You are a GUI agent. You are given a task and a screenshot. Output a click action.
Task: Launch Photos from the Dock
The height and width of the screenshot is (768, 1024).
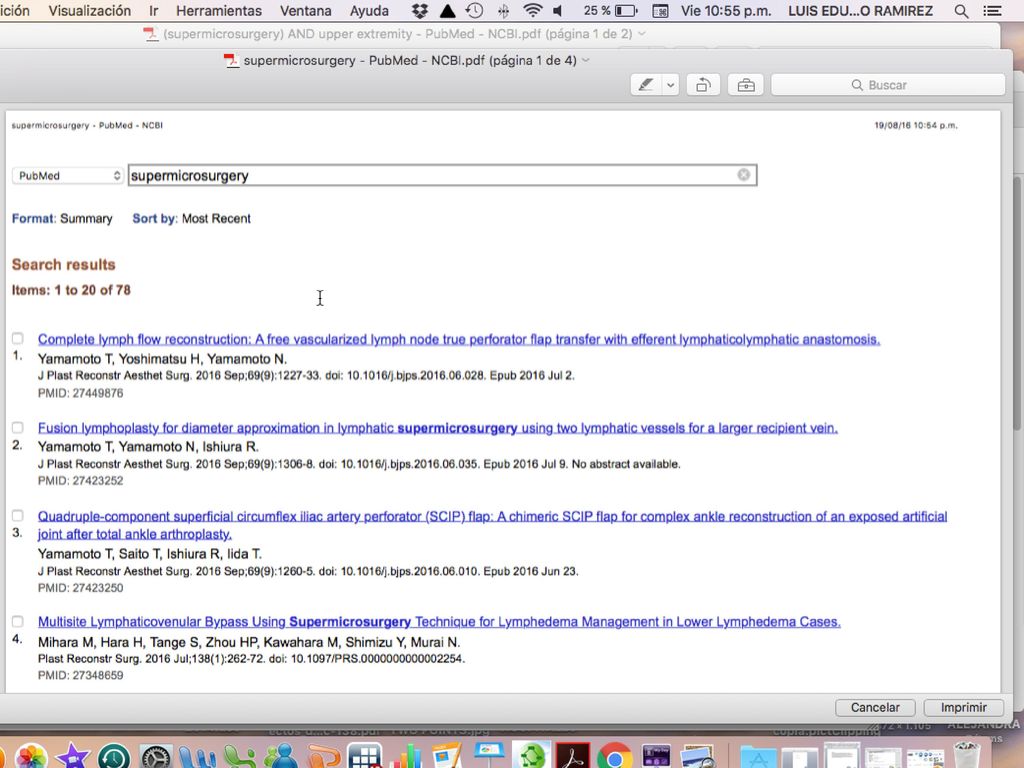point(31,756)
